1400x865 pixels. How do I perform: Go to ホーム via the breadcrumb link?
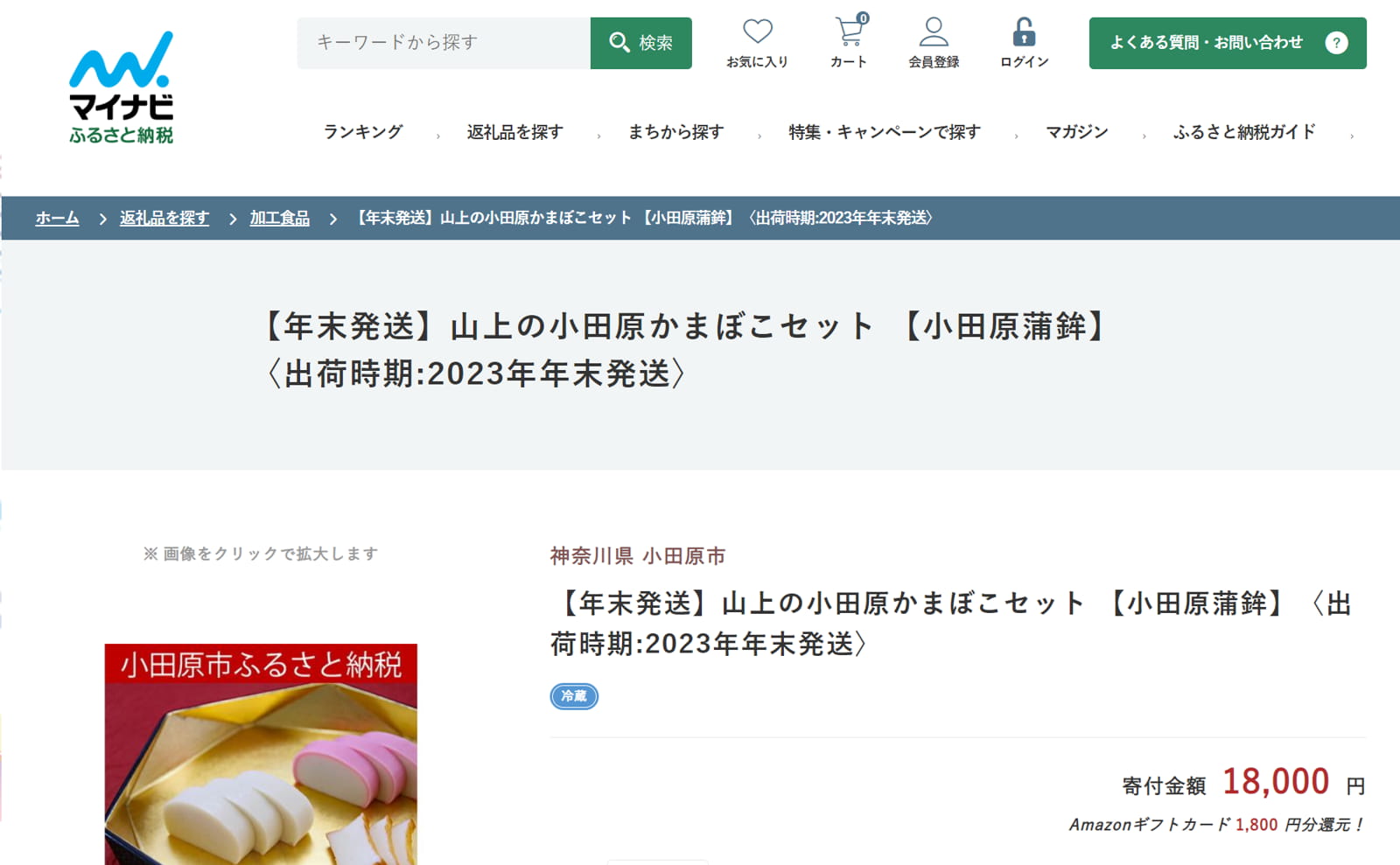pyautogui.click(x=55, y=219)
